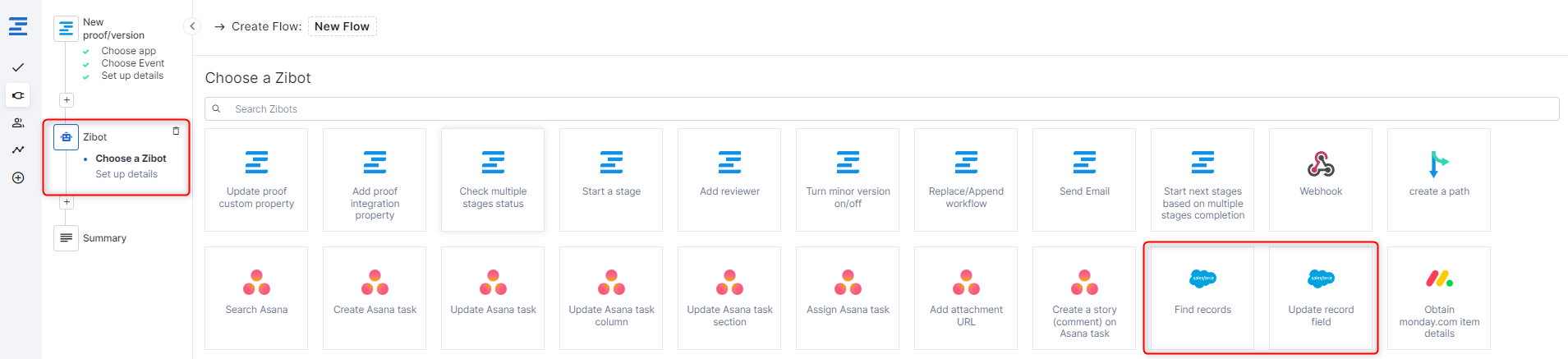Choose the Create Asana task zibot
Screen dimensions: 1568x359
click(x=375, y=297)
